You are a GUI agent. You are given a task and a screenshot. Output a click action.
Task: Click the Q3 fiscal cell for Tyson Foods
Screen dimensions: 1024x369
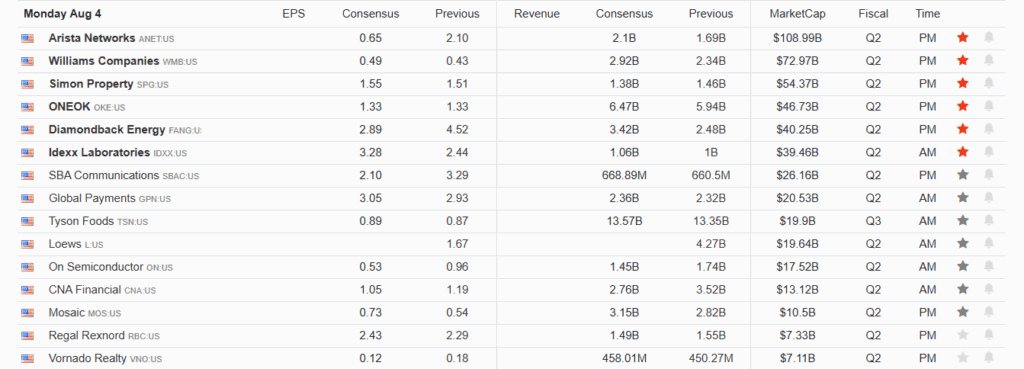[873, 221]
